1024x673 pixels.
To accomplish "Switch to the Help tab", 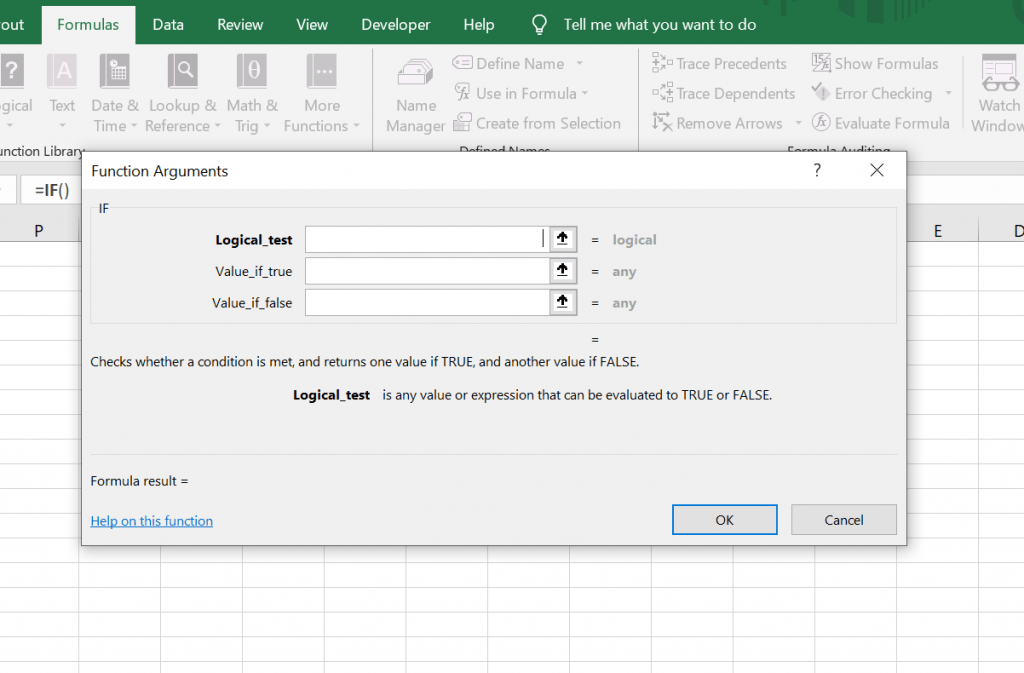I will click(x=479, y=25).
